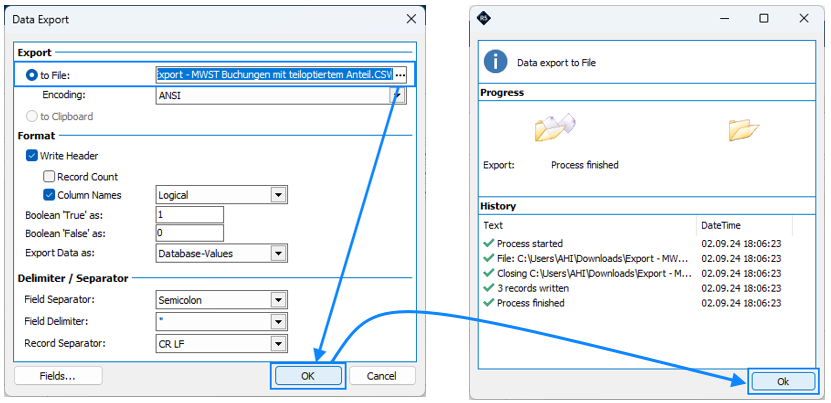Enable the Record Count checkbox
This screenshot has width=831, height=403.
(x=49, y=177)
